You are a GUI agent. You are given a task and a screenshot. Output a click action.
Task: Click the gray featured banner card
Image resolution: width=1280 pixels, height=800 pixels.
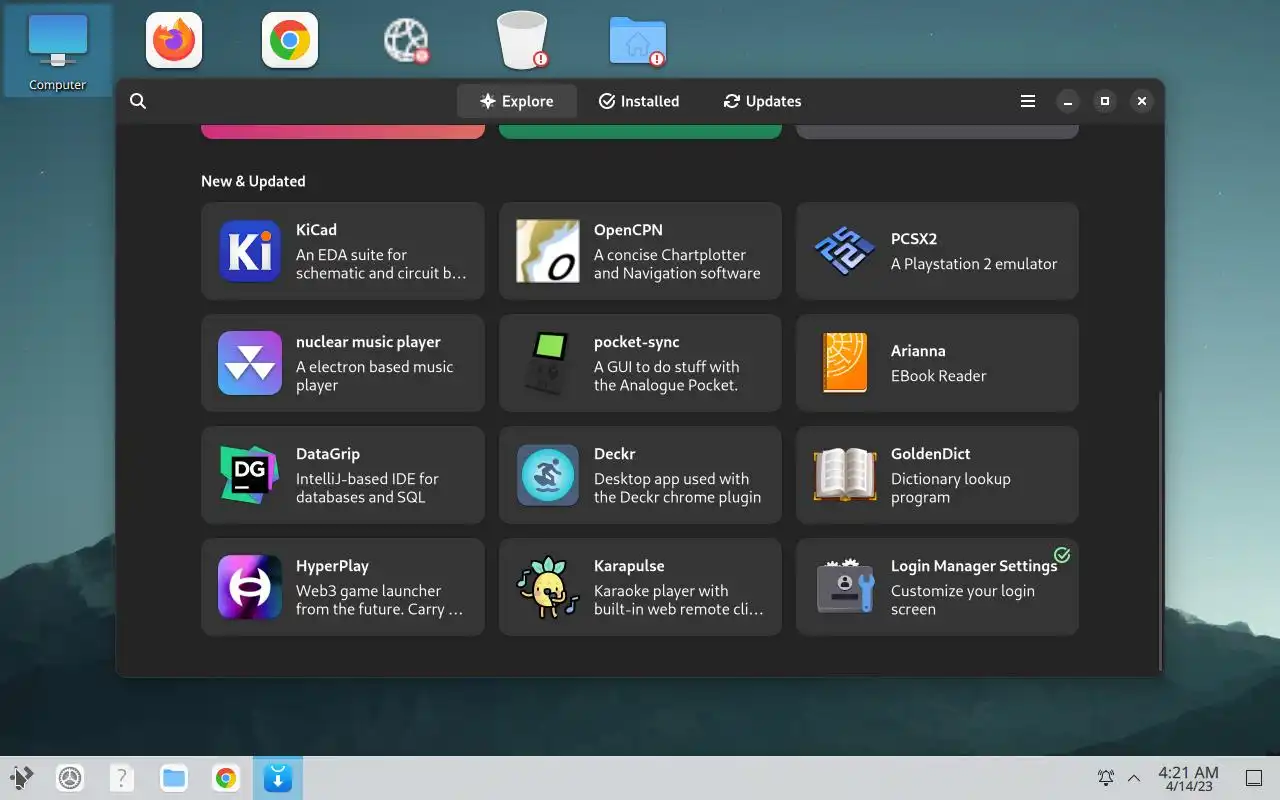(x=937, y=131)
